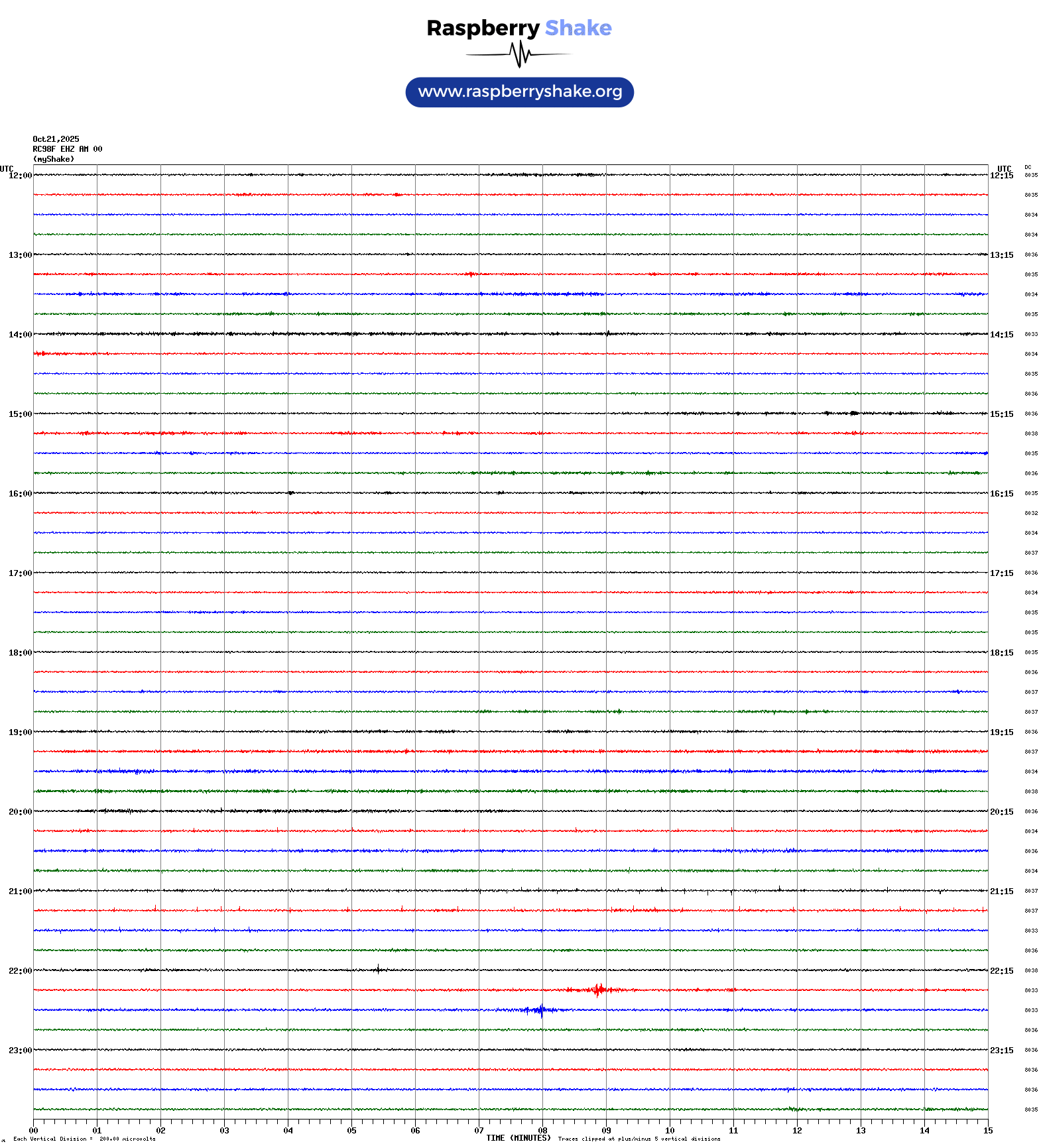Select the 12:00 UTC label on left axis
Image resolution: width=1041 pixels, height=1148 pixels.
(x=20, y=176)
